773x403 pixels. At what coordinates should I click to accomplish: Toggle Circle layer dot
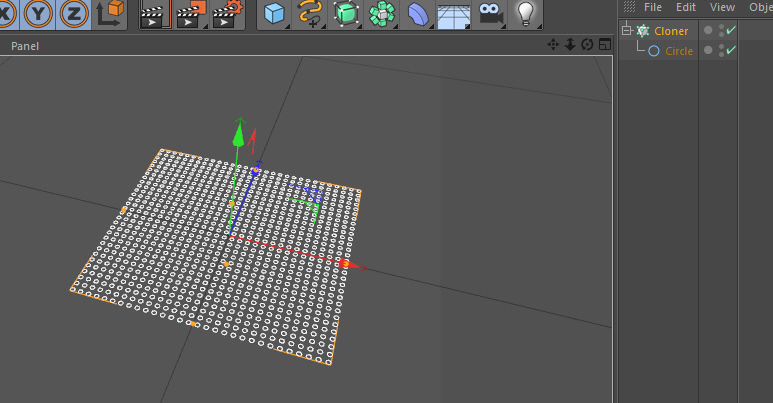pyautogui.click(x=708, y=50)
